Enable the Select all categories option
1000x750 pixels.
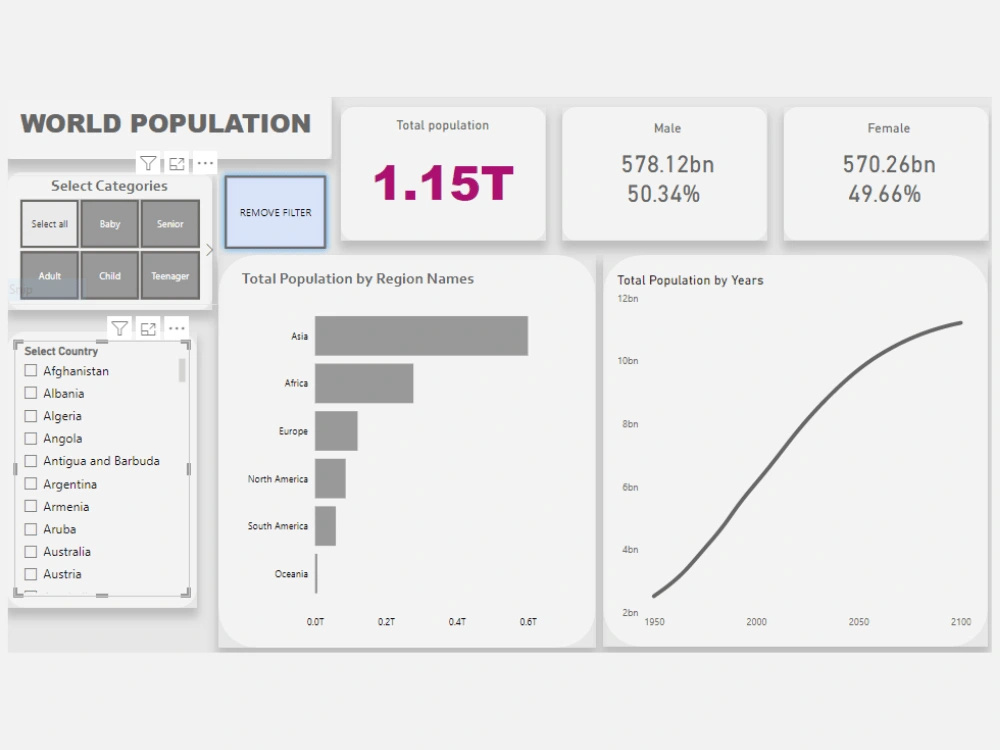click(x=49, y=223)
